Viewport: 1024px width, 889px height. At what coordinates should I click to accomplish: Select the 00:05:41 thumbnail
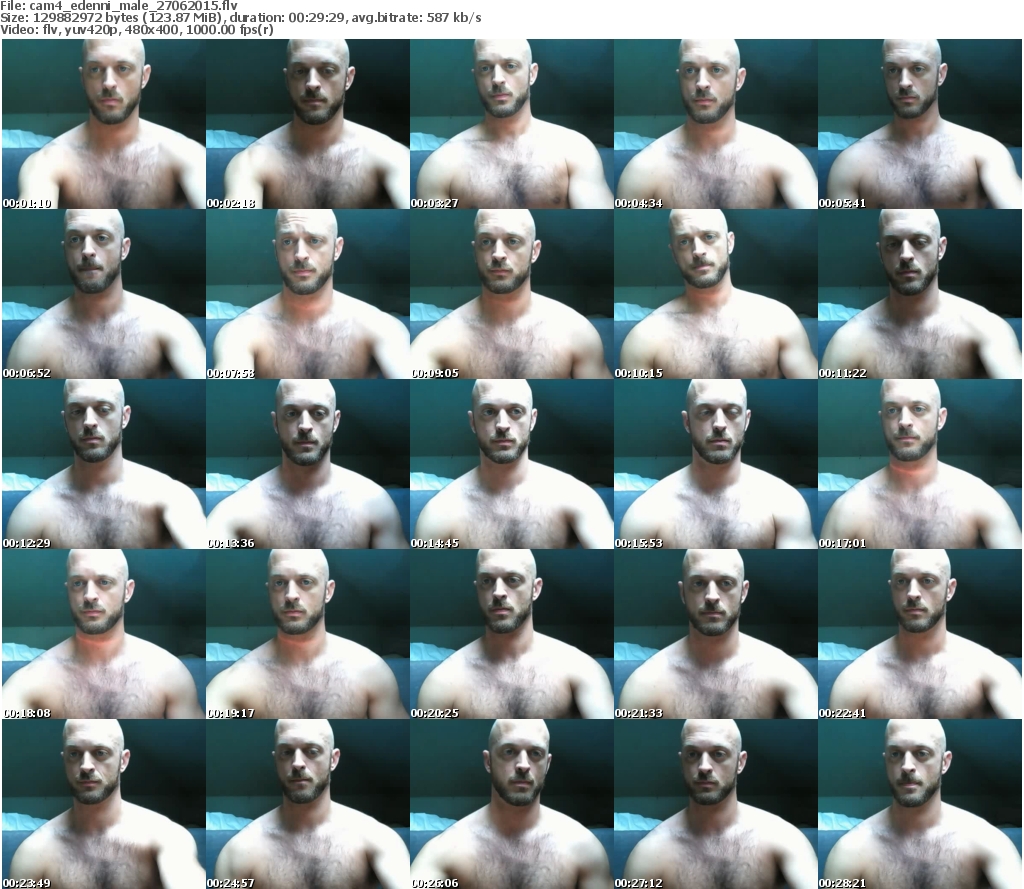click(x=920, y=124)
